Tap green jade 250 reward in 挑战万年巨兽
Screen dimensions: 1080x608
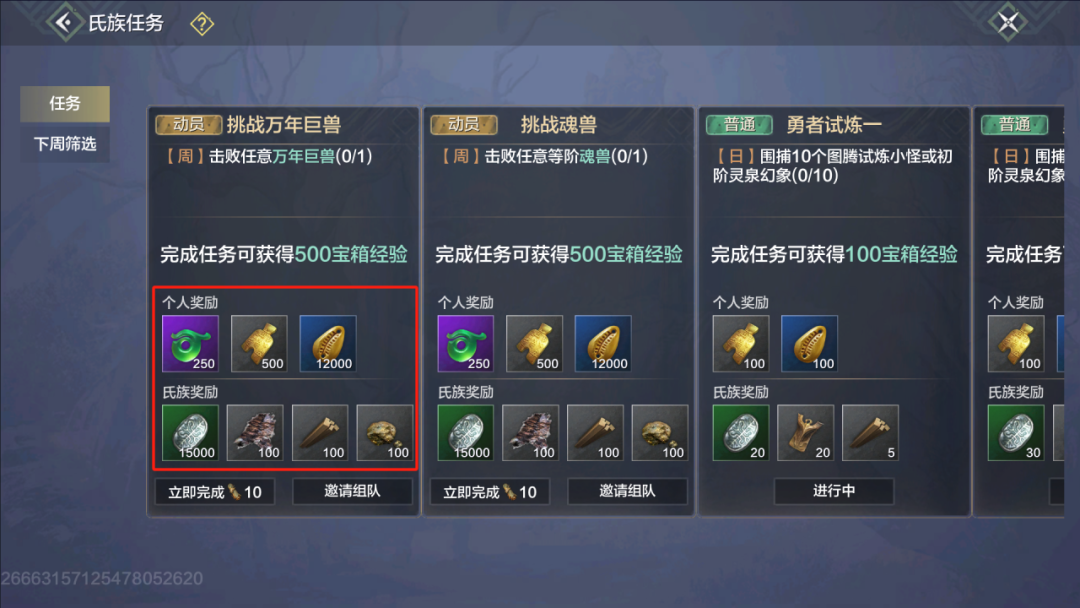[190, 344]
